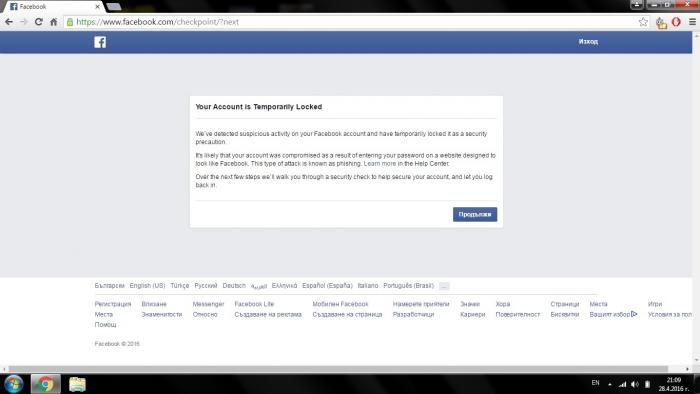Click the Продължи continue button
This screenshot has width=700, height=394.
[x=475, y=214]
